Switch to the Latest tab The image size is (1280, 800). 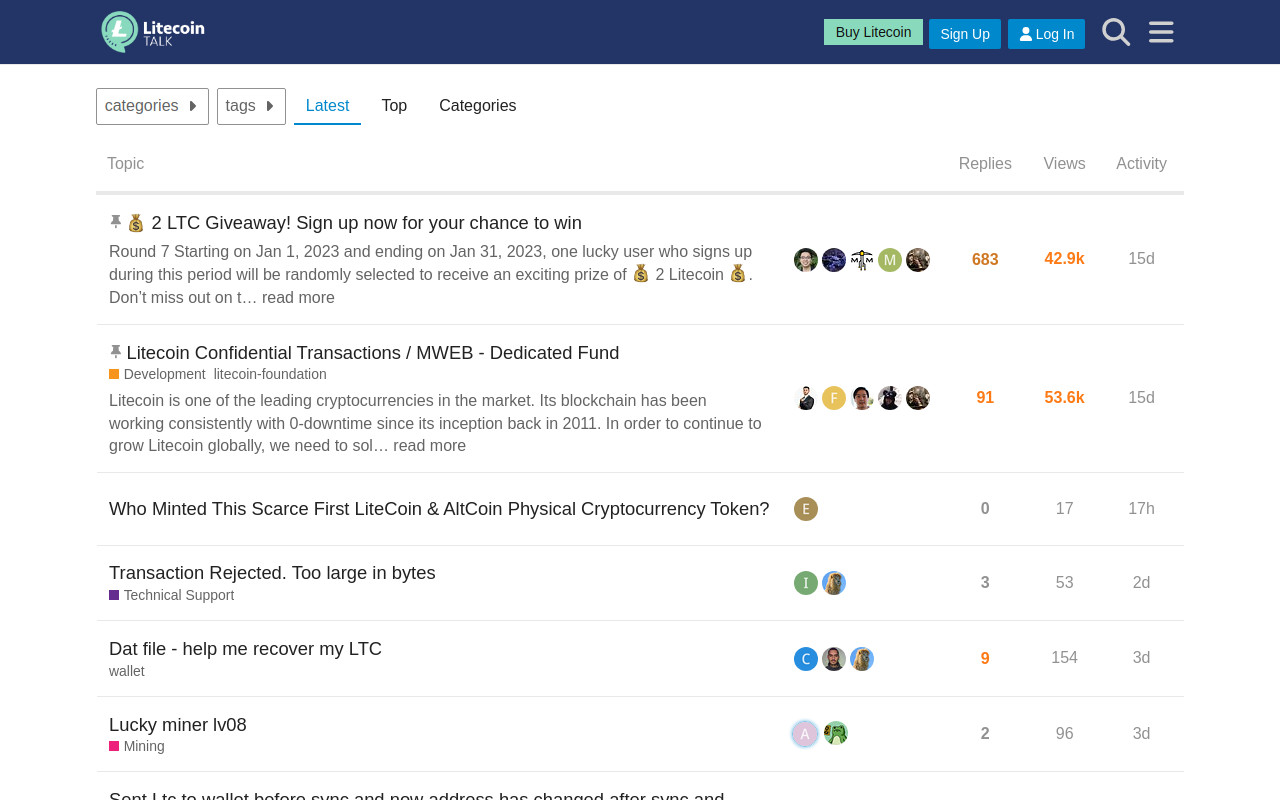pos(327,106)
